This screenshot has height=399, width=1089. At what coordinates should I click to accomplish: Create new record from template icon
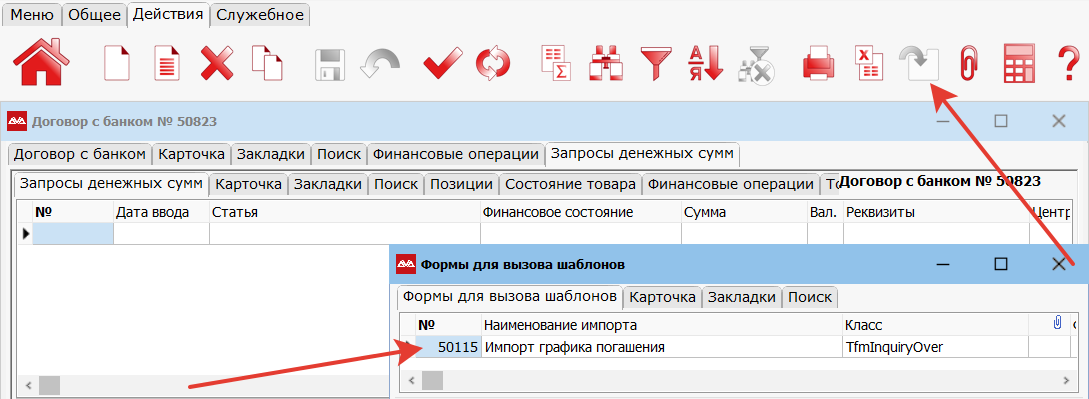[167, 62]
